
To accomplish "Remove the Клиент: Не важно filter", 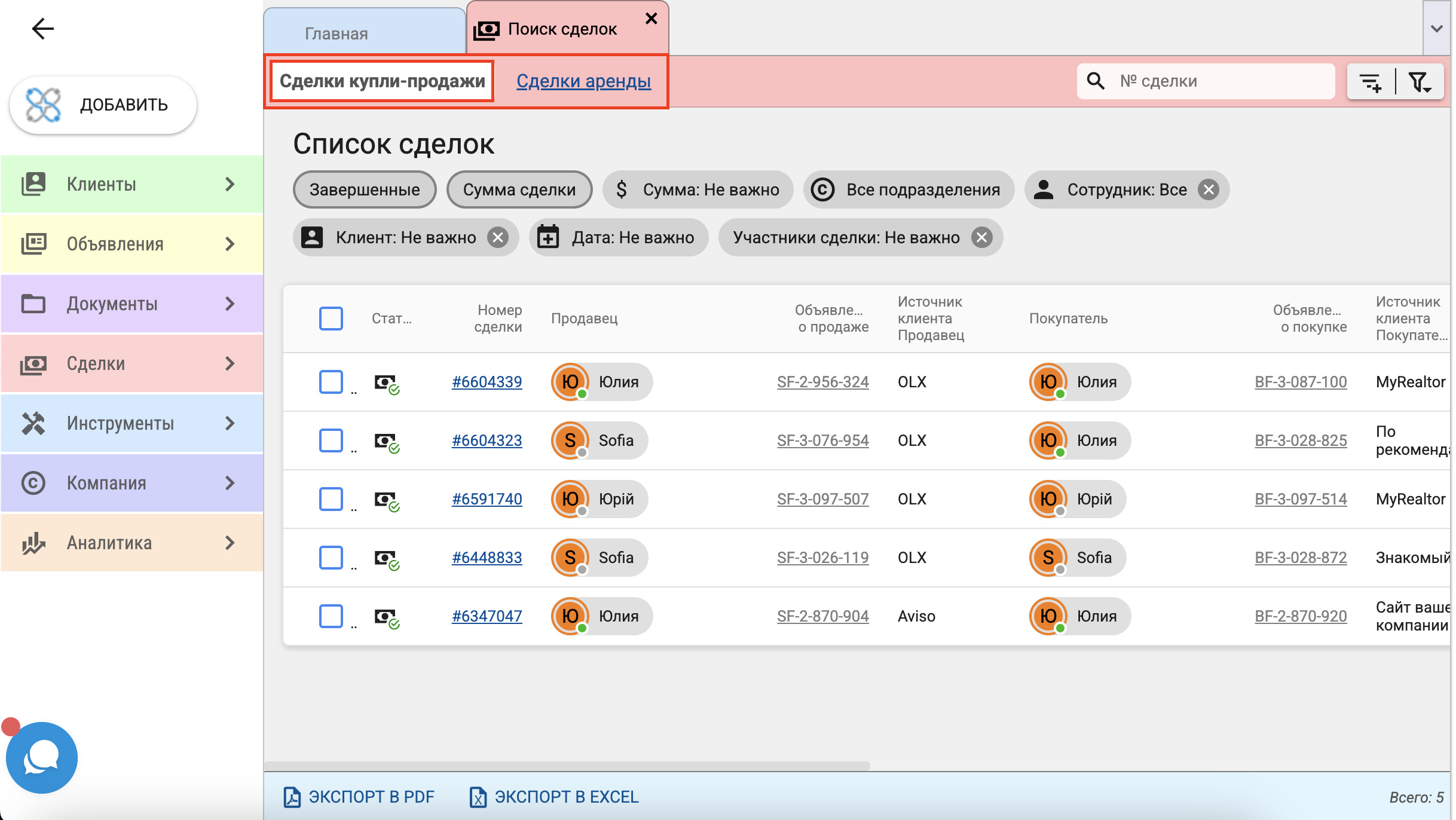I will pyautogui.click(x=497, y=237).
